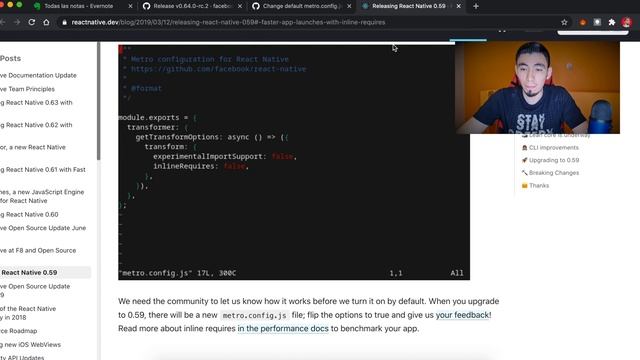View site security lock information
640x360 pixels.
[64, 22]
